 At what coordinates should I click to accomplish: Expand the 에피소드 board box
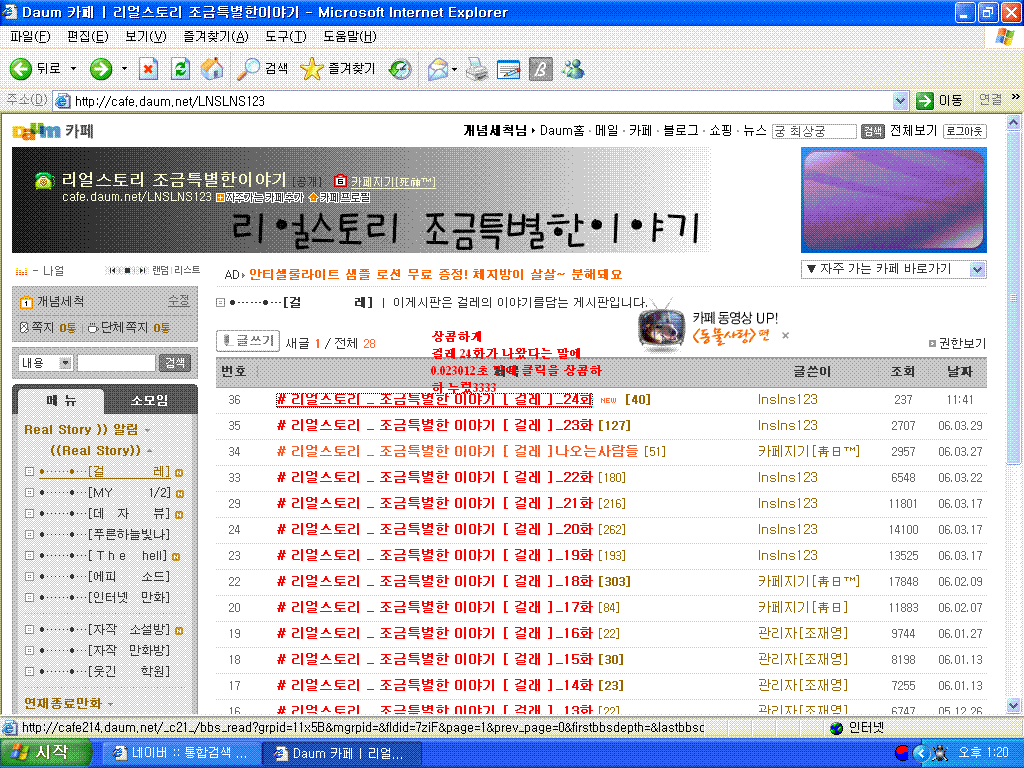pos(29,576)
